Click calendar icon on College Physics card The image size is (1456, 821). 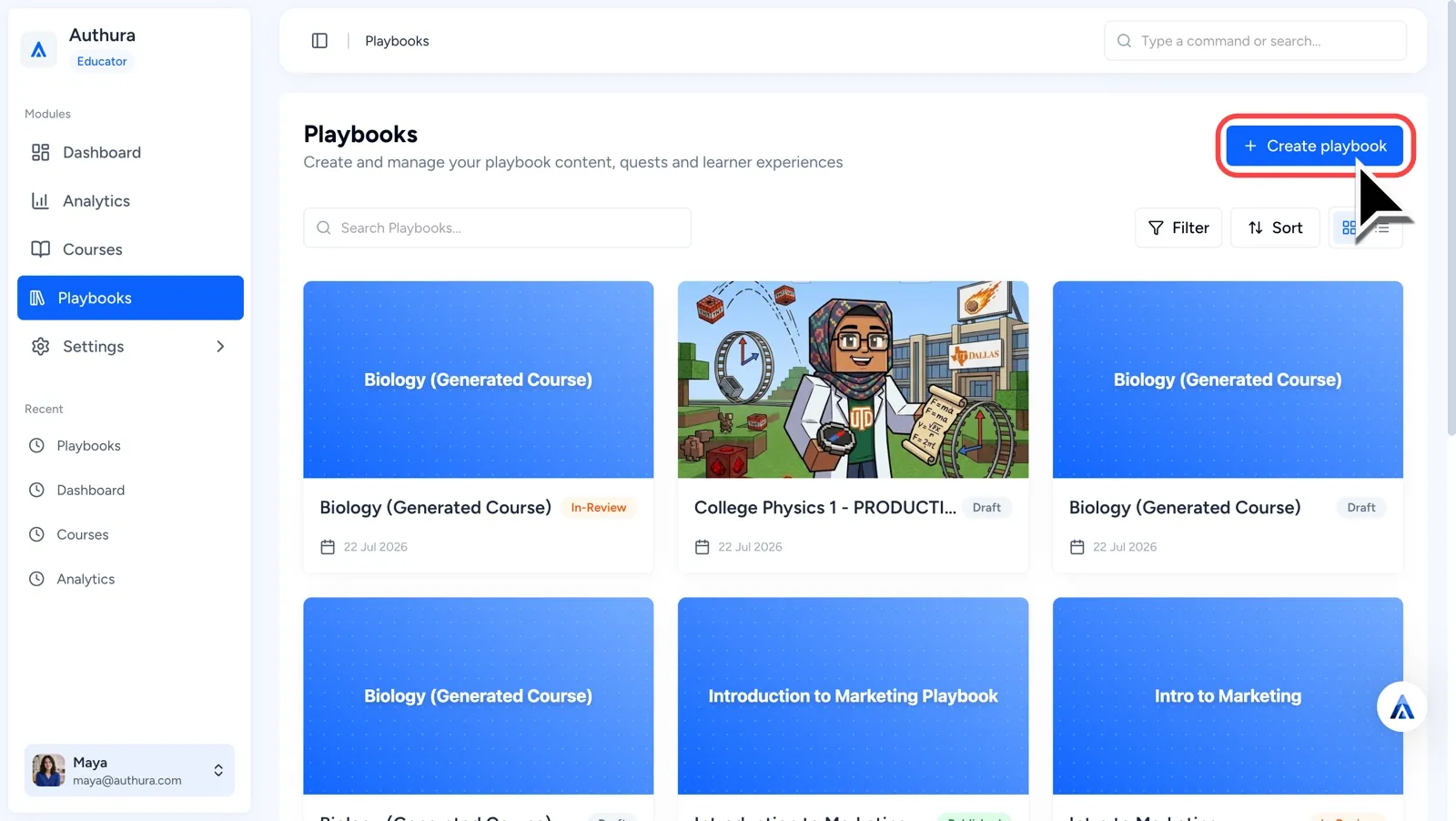pyautogui.click(x=703, y=547)
